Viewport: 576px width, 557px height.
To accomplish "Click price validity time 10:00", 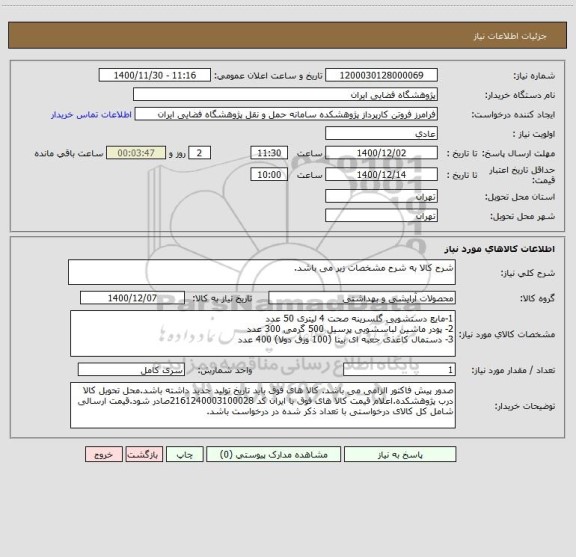I will [x=269, y=175].
